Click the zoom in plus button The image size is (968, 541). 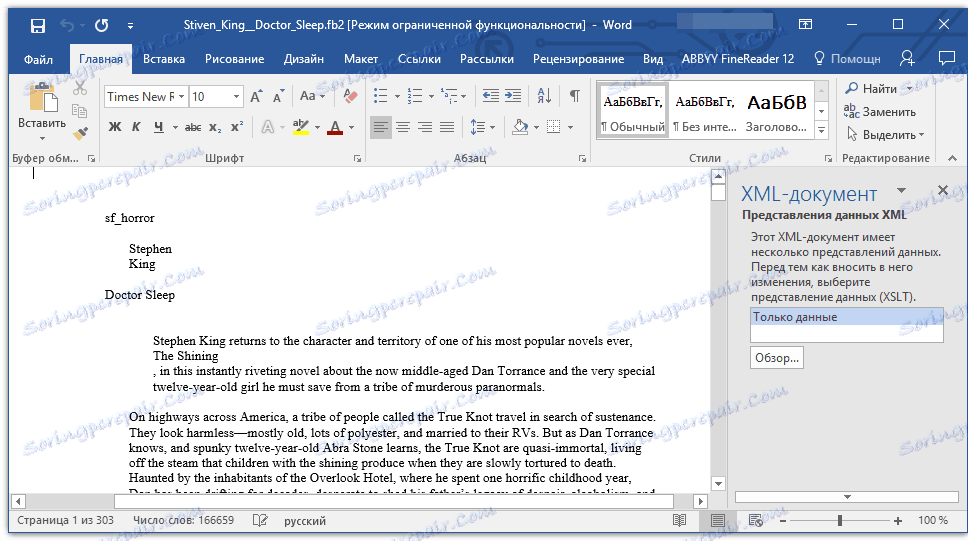pyautogui.click(x=898, y=521)
